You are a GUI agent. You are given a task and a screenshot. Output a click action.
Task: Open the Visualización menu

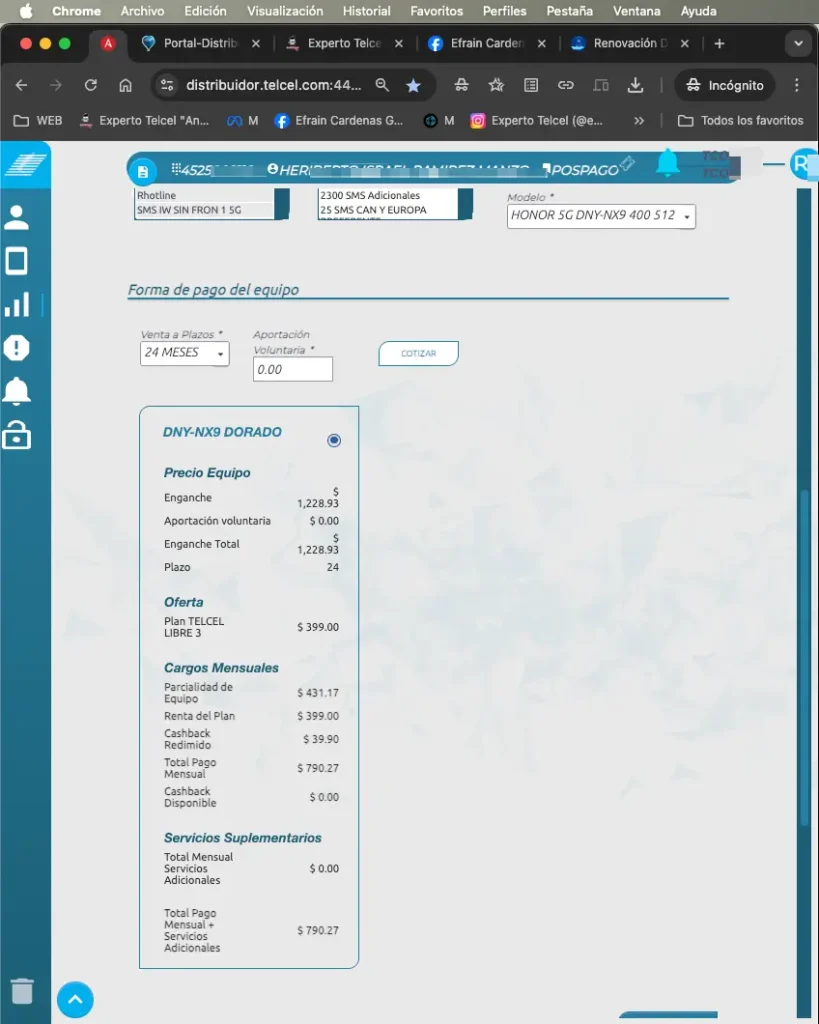pos(285,11)
